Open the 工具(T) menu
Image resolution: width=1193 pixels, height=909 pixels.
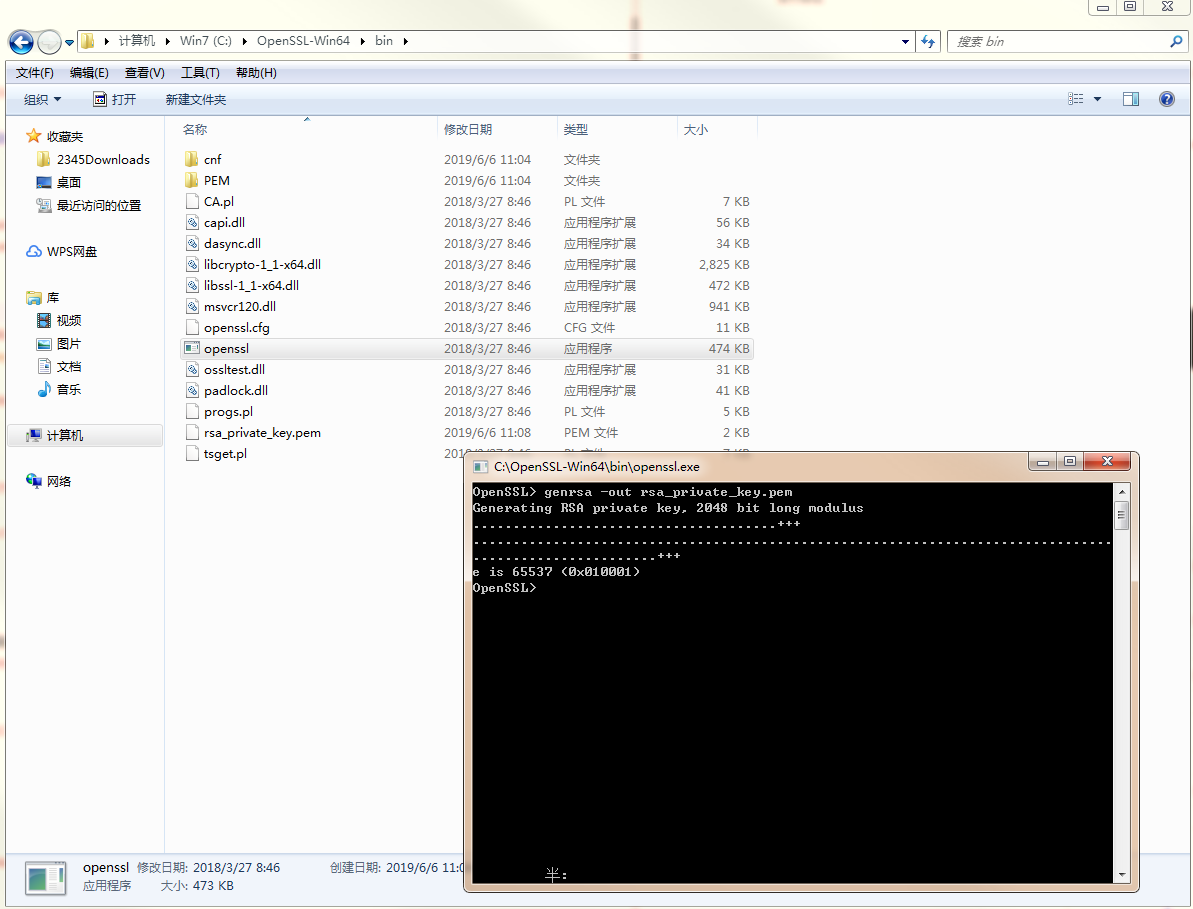point(200,73)
